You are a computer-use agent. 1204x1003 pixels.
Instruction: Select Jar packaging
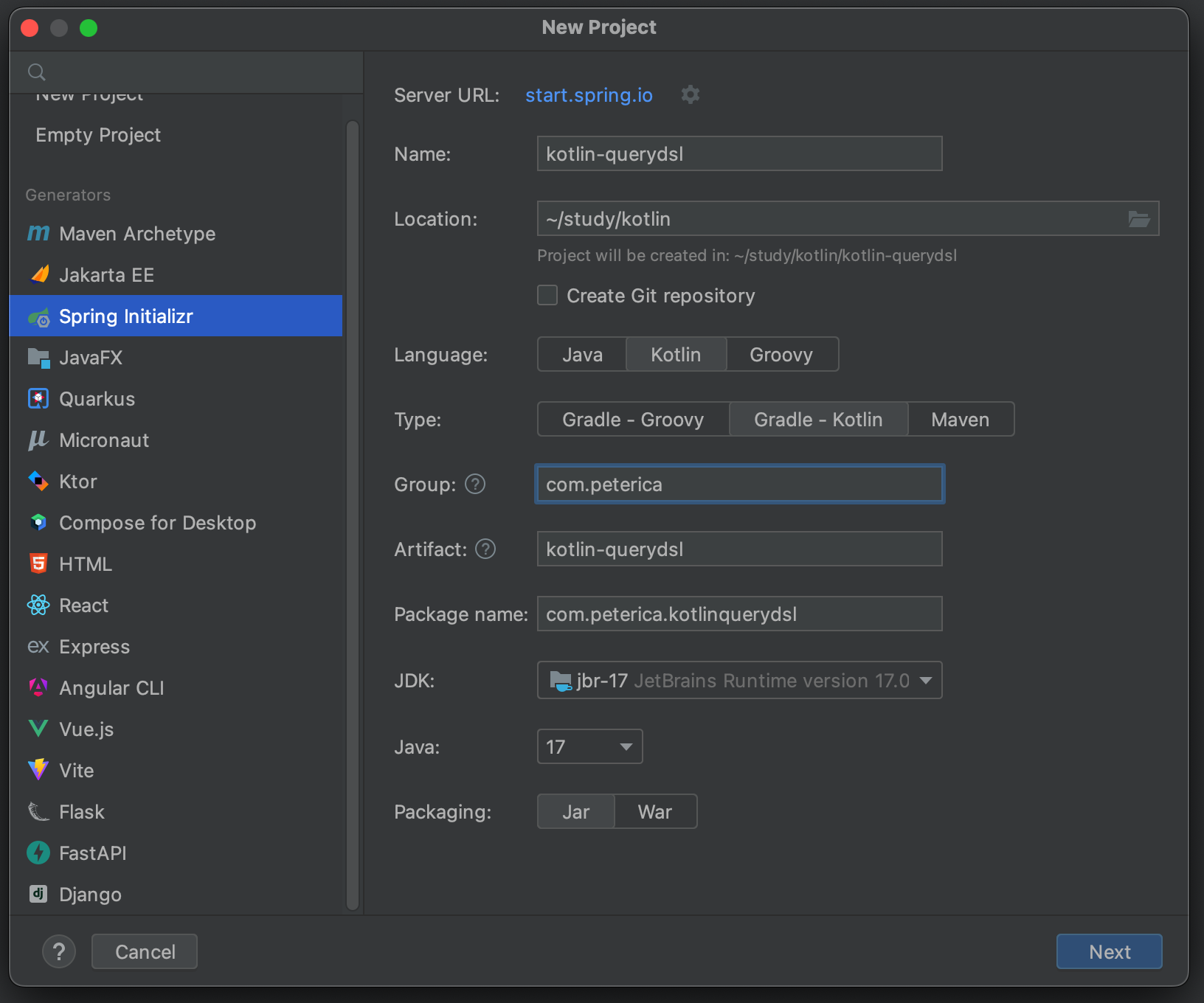pos(575,812)
